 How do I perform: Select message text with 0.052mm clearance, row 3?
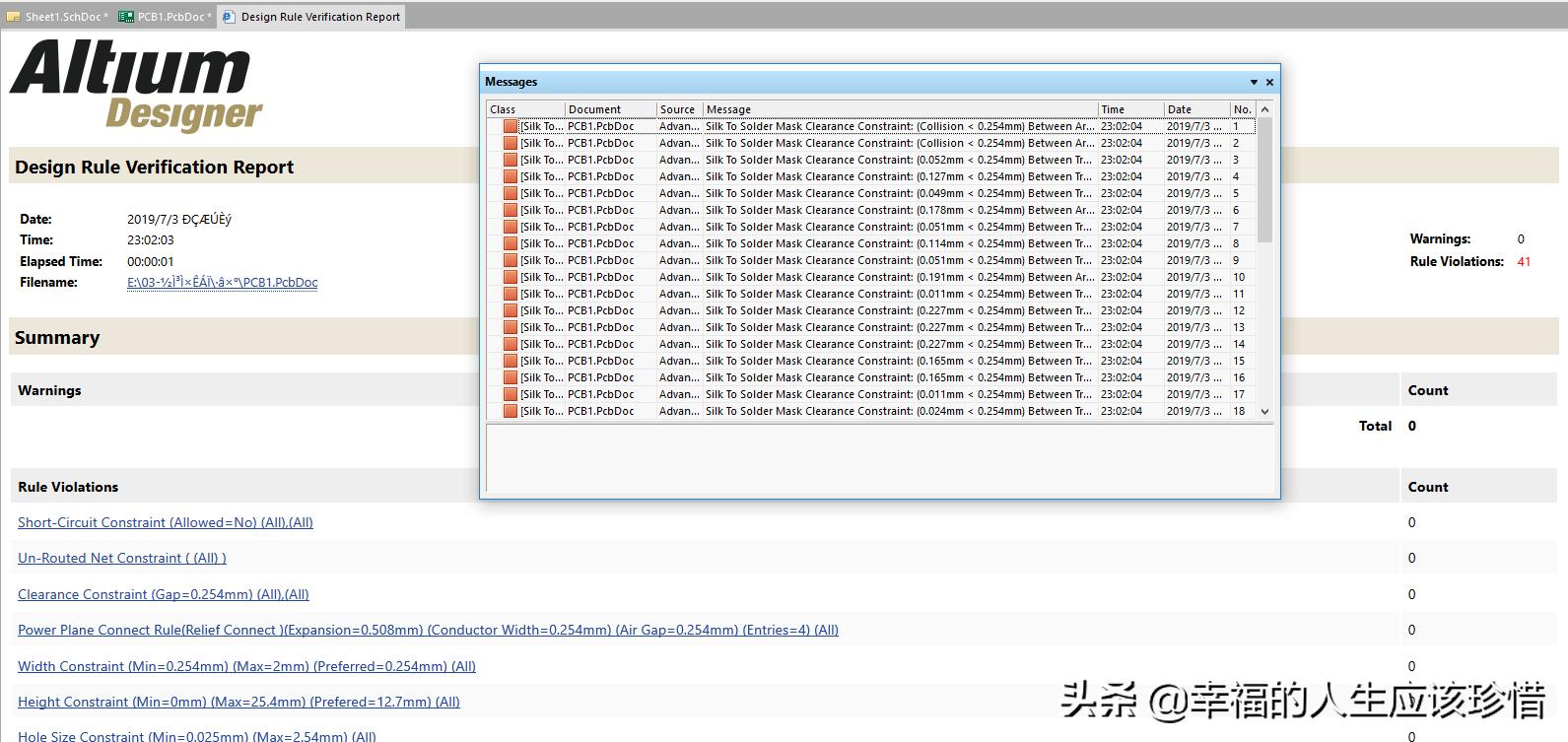pyautogui.click(x=899, y=160)
